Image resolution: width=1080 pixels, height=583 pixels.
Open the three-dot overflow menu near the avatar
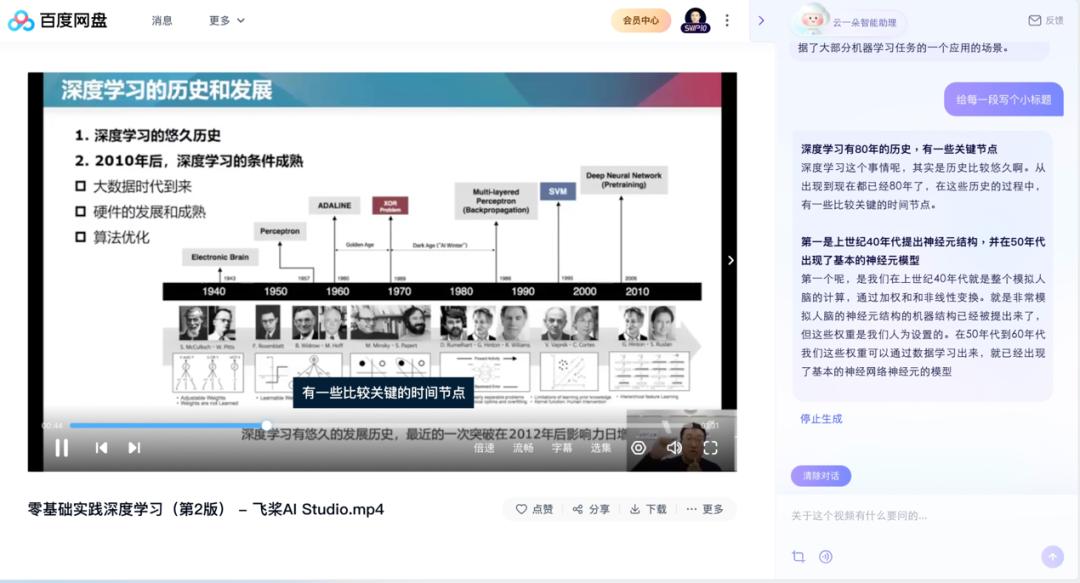pos(727,19)
